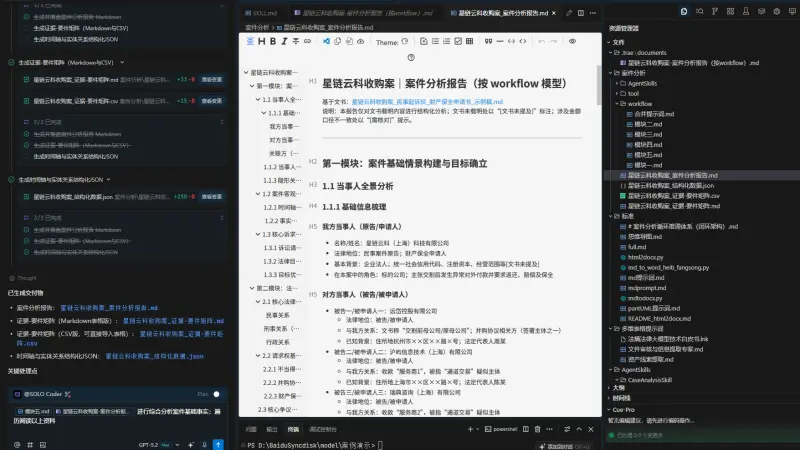Expand the tool folder in explorer
Viewport: 800px width, 450px height.
[x=616, y=93]
